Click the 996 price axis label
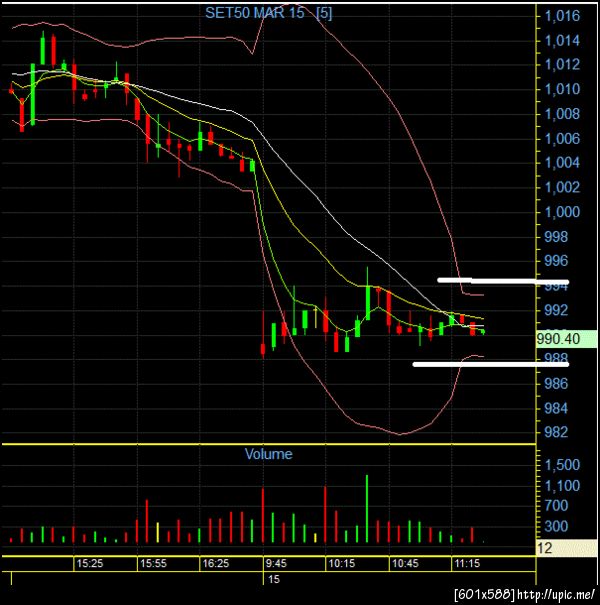This screenshot has width=600, height=605. click(x=556, y=261)
